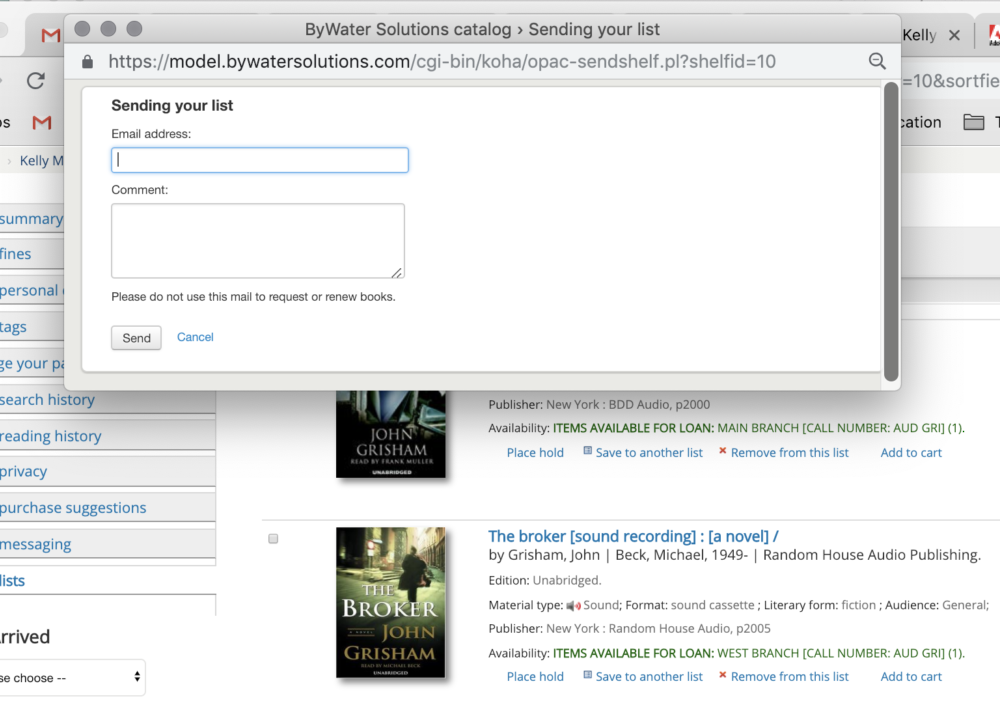Click the 'Sending your list' heading text

tap(172, 105)
